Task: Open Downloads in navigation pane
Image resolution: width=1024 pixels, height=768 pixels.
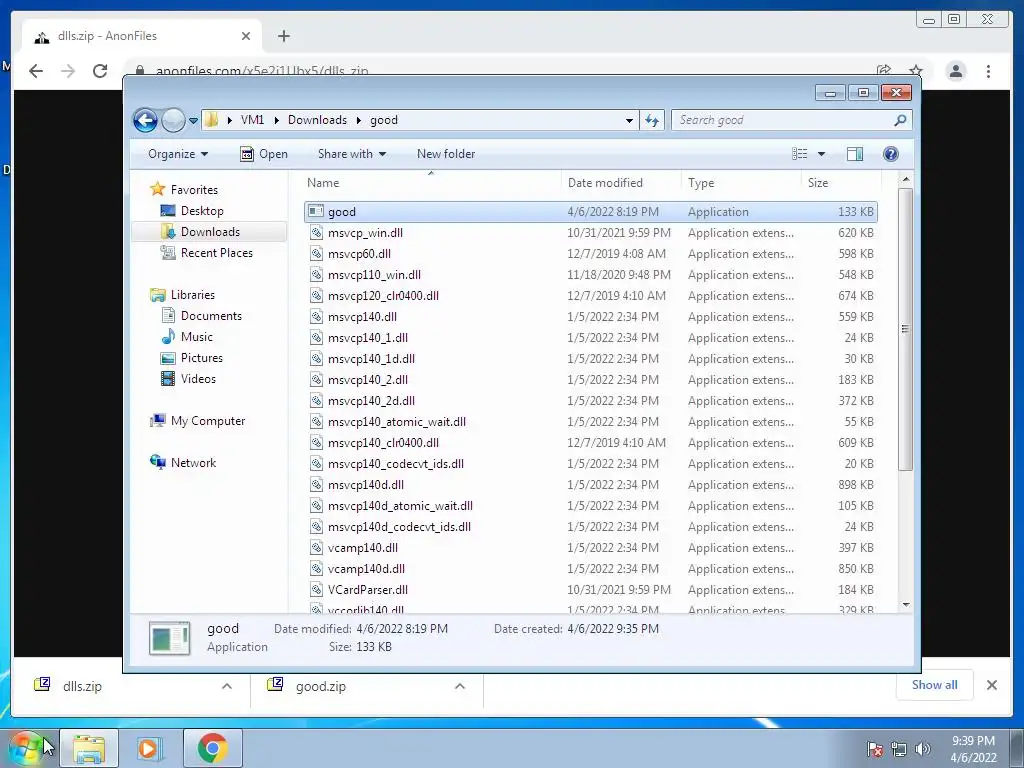Action: 210,232
